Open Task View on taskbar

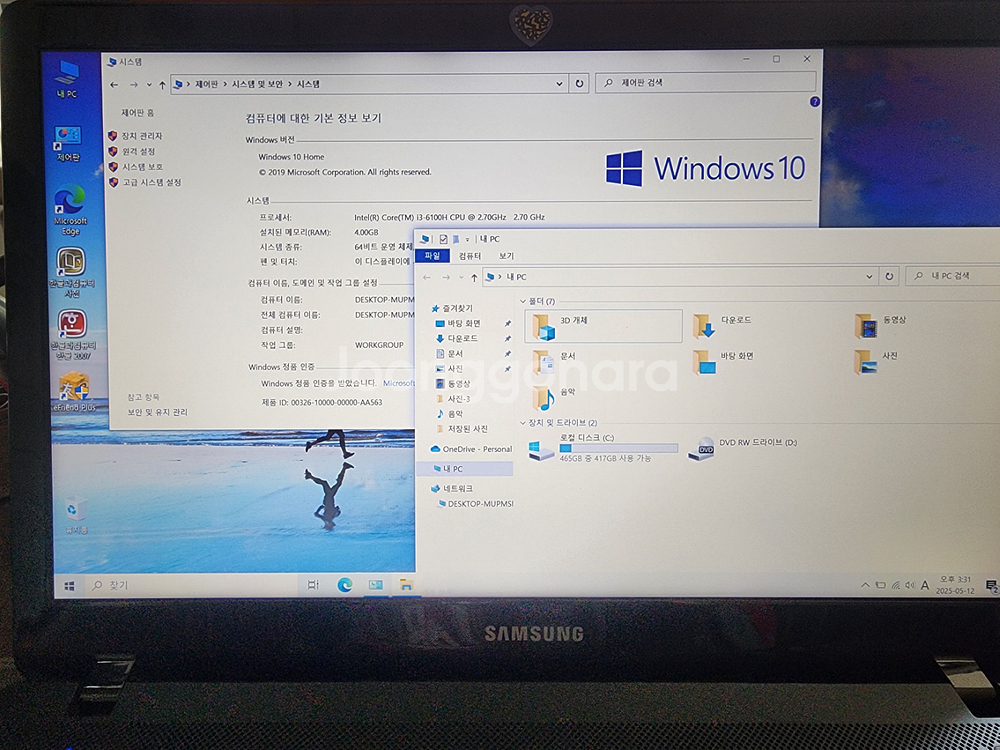point(313,585)
